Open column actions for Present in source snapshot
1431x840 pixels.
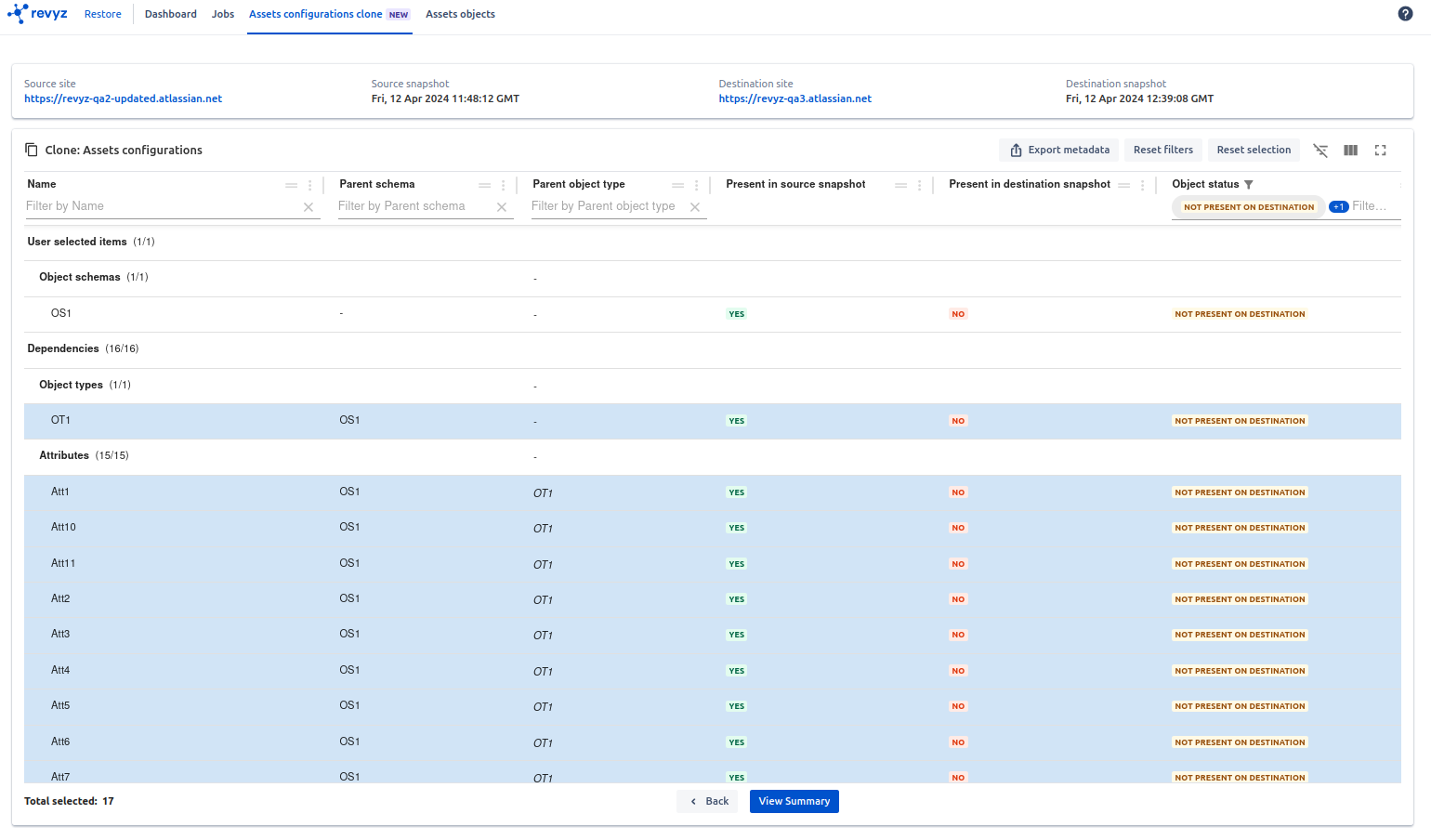click(x=920, y=185)
